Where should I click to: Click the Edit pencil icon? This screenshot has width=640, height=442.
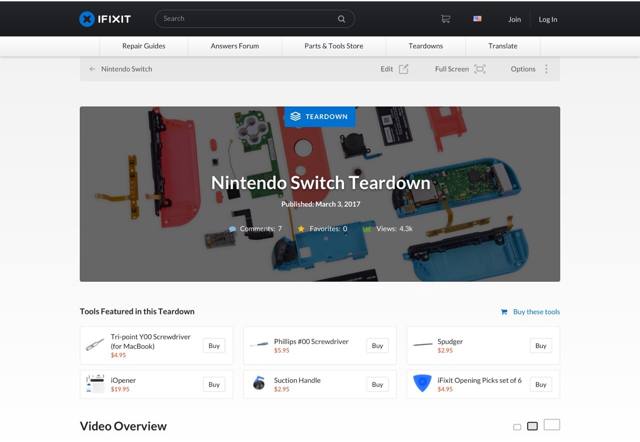coord(404,69)
